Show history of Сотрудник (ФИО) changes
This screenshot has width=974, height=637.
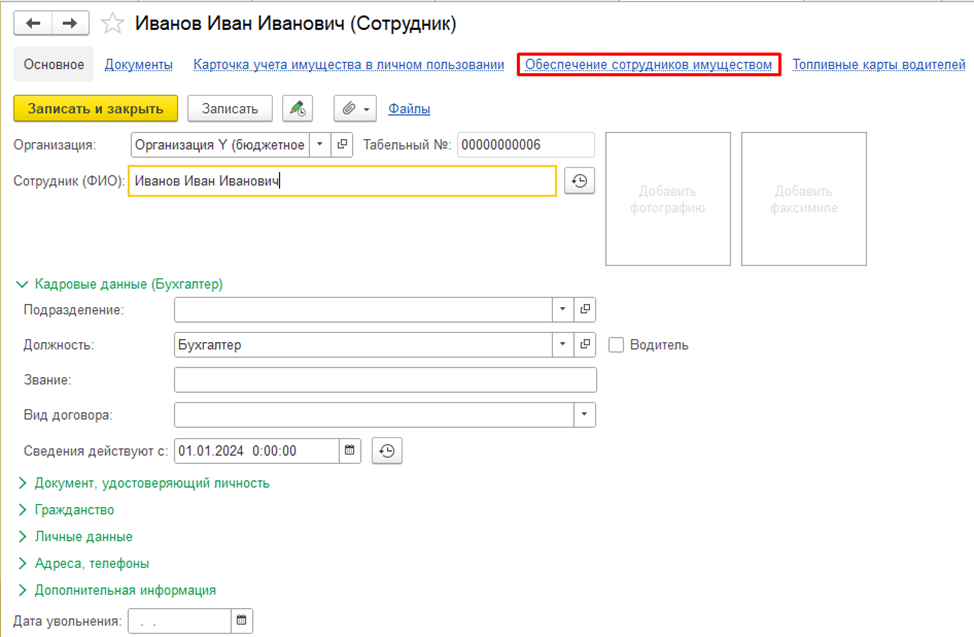click(580, 181)
